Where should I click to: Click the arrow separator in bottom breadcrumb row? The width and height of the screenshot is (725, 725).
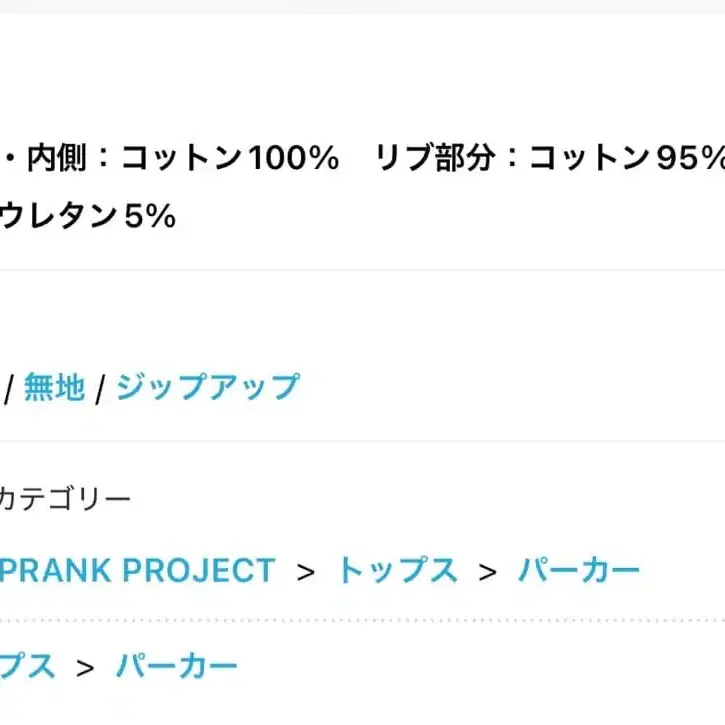(x=86, y=666)
